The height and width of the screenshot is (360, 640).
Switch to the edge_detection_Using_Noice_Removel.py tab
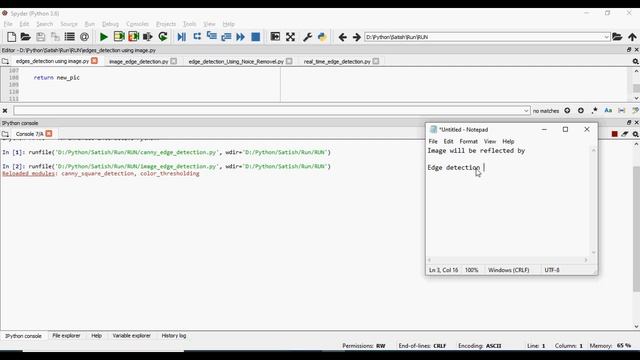[236, 61]
